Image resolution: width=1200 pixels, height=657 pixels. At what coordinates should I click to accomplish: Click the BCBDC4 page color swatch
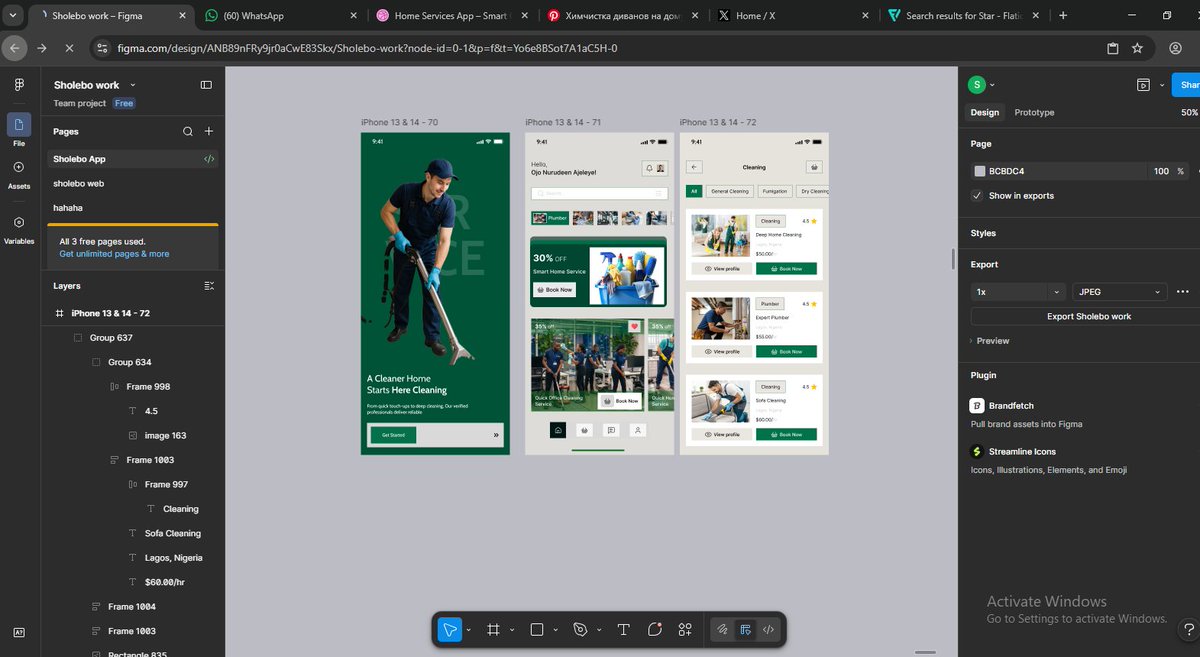point(978,171)
